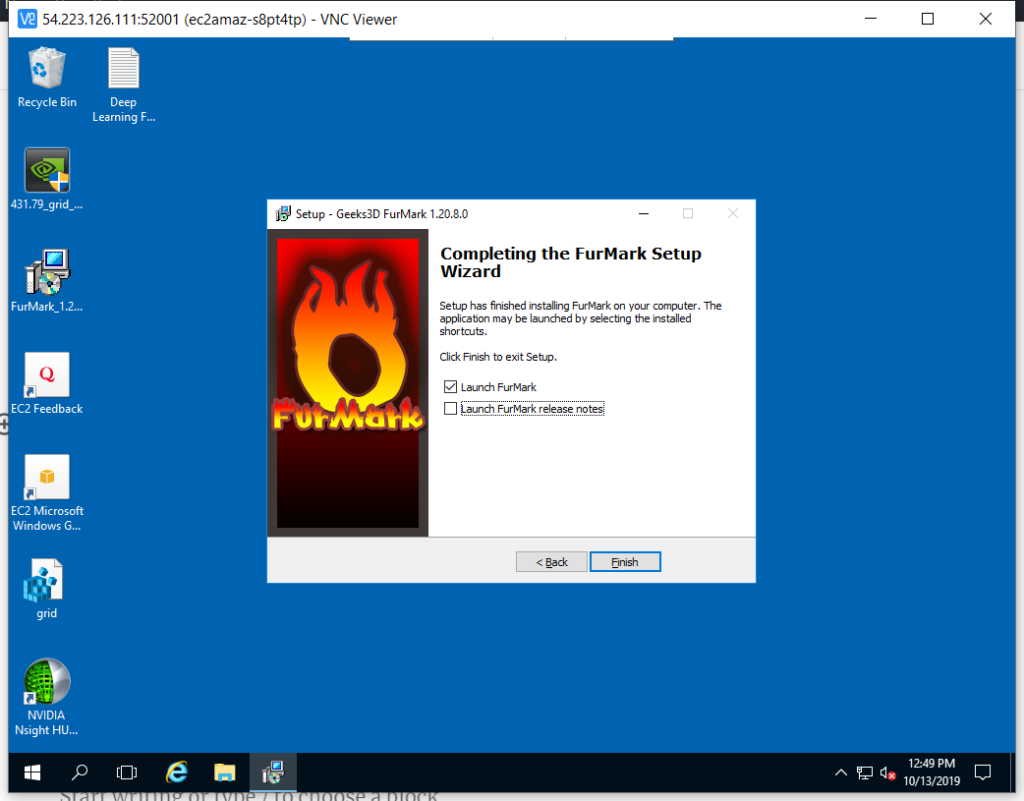This screenshot has width=1024, height=801.
Task: Open Task View on the taskbar
Action: click(127, 772)
